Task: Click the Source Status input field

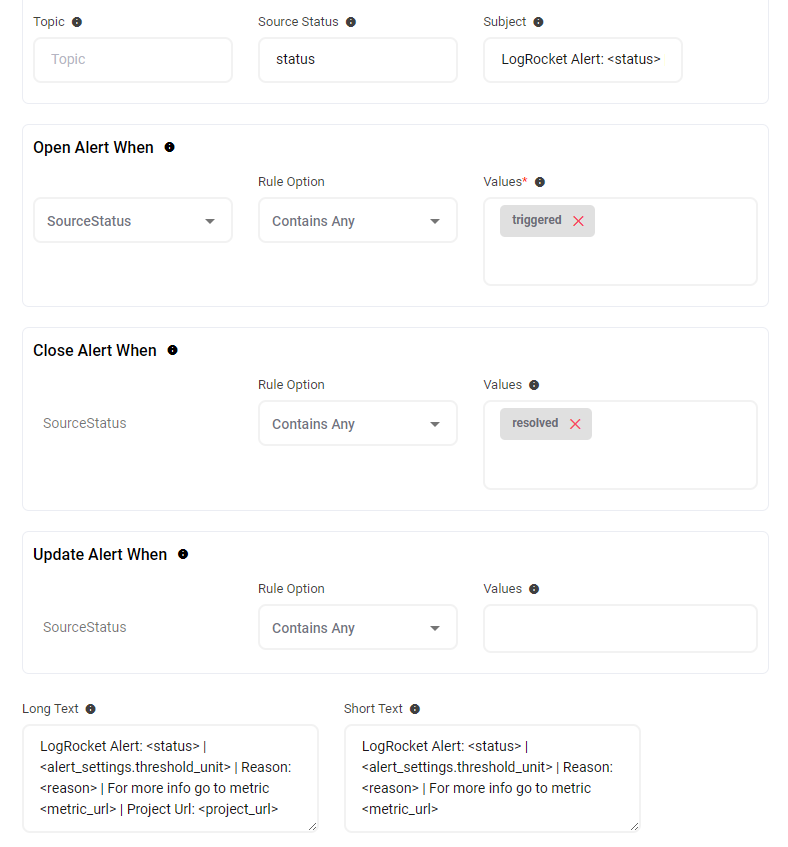Action: point(357,60)
